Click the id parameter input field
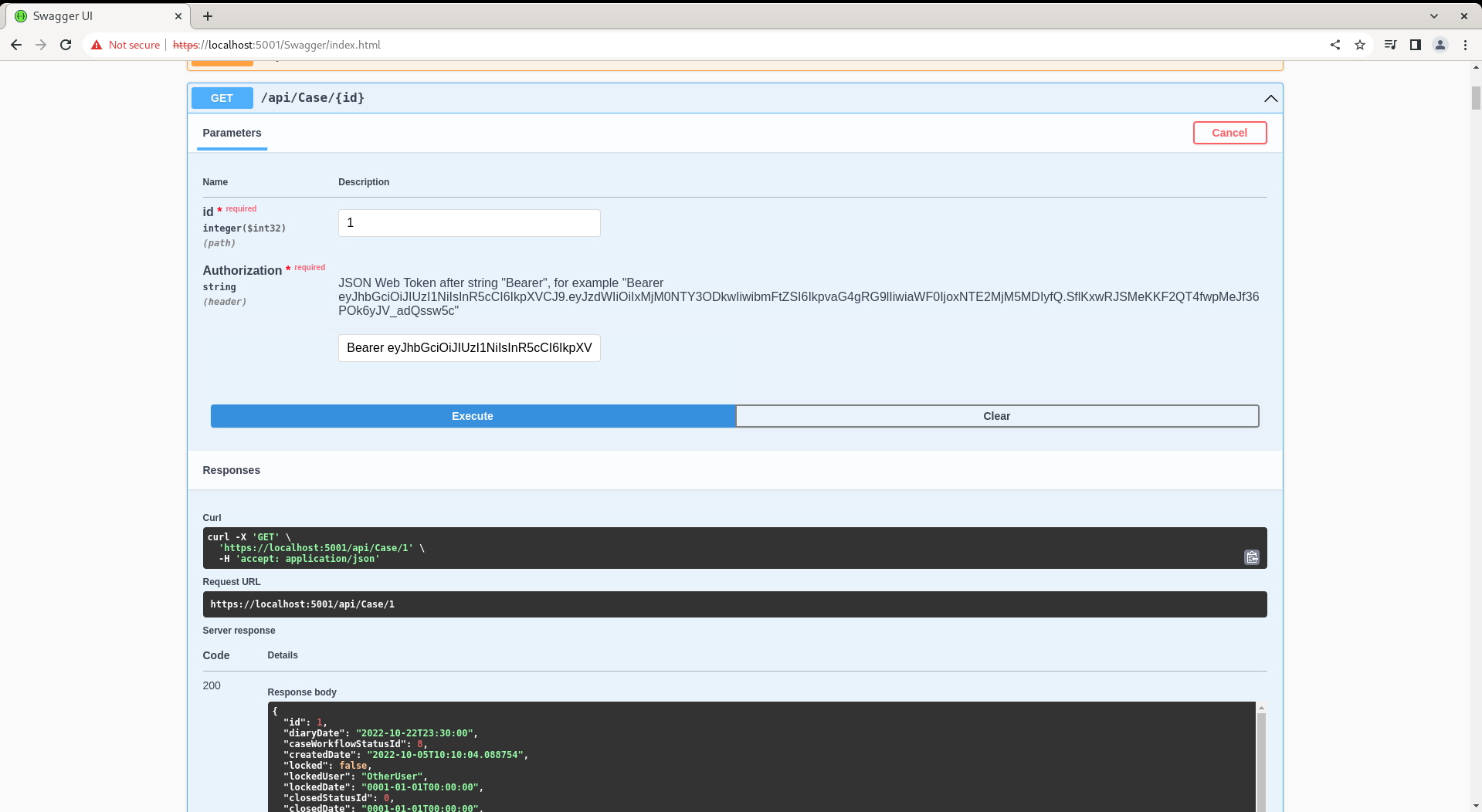 [x=469, y=223]
